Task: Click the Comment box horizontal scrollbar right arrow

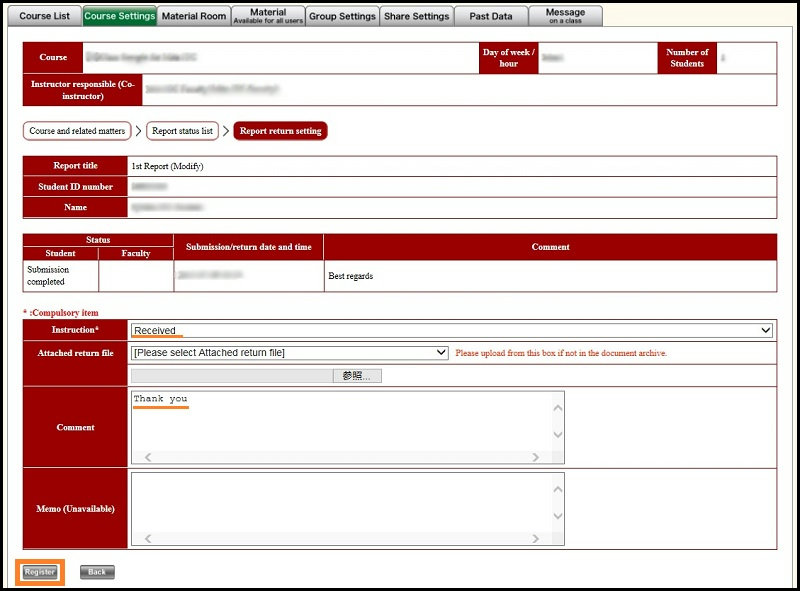Action: tap(536, 457)
